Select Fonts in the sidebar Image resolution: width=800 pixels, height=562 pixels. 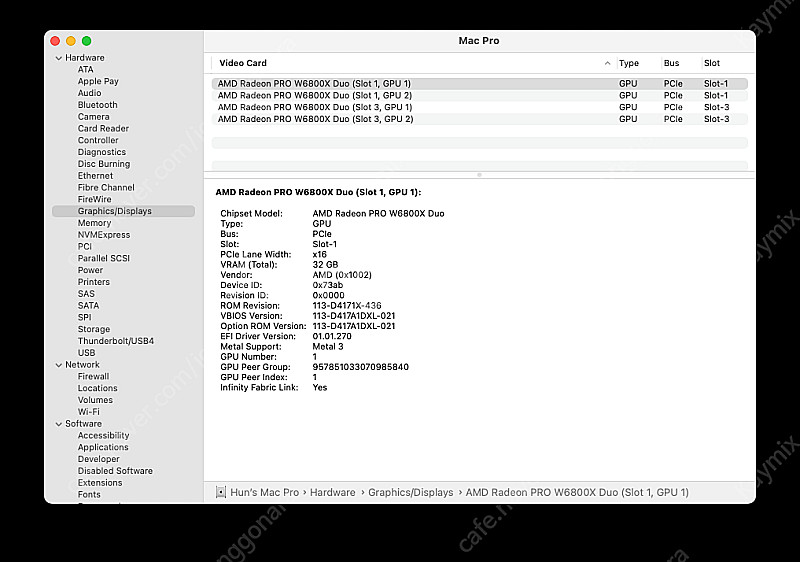(x=89, y=494)
